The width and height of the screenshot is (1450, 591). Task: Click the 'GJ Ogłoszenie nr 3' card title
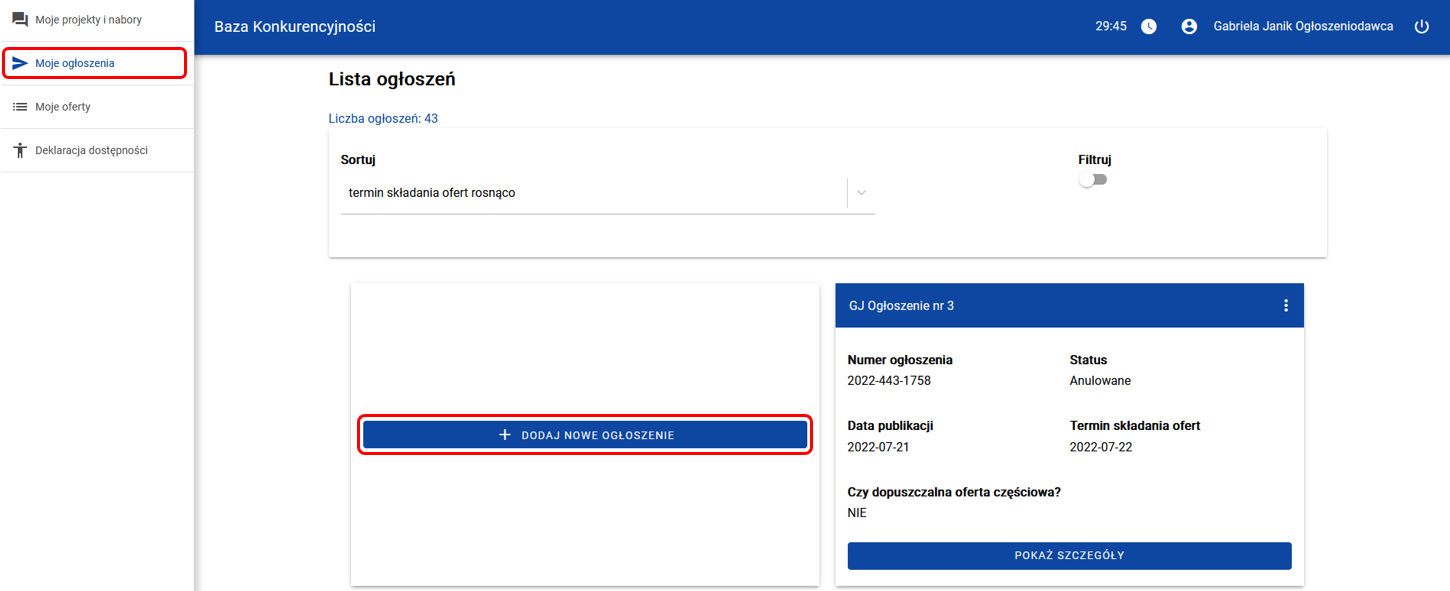pyautogui.click(x=901, y=306)
